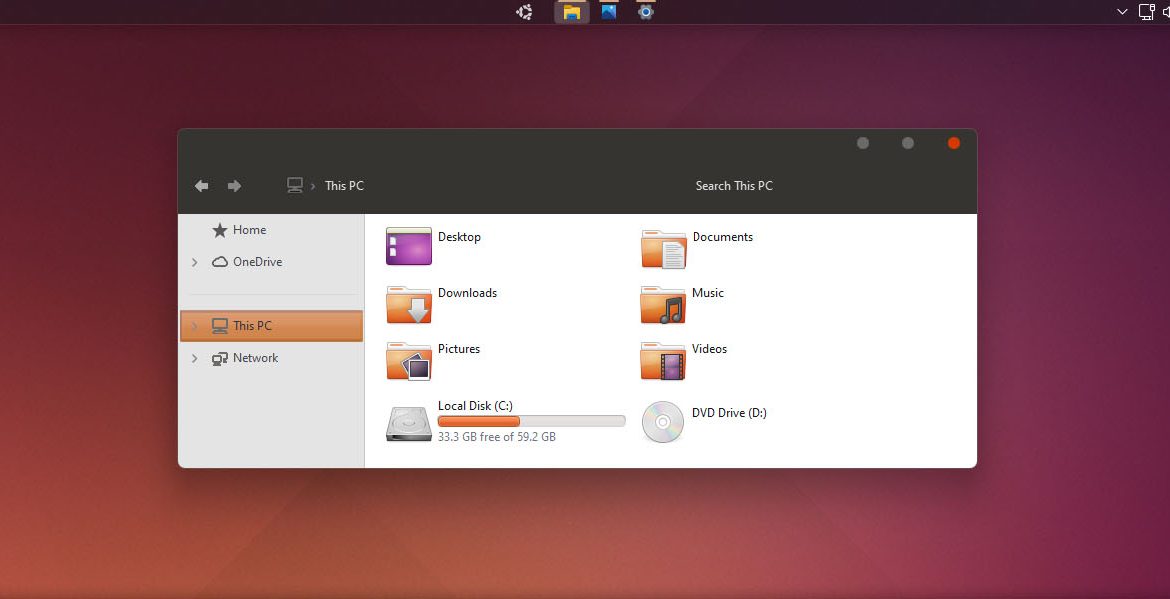The width and height of the screenshot is (1170, 599).
Task: Select the OneDrive label in sidebar
Action: 257,262
